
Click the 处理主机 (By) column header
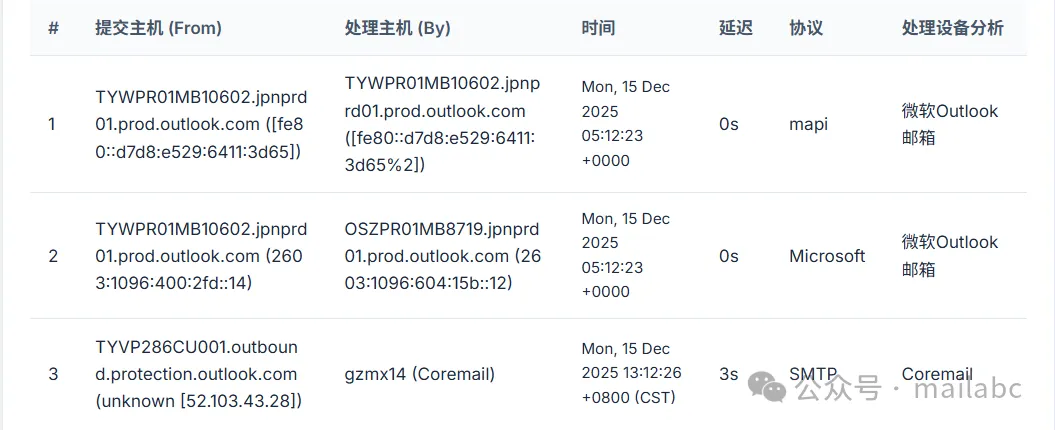pos(397,28)
